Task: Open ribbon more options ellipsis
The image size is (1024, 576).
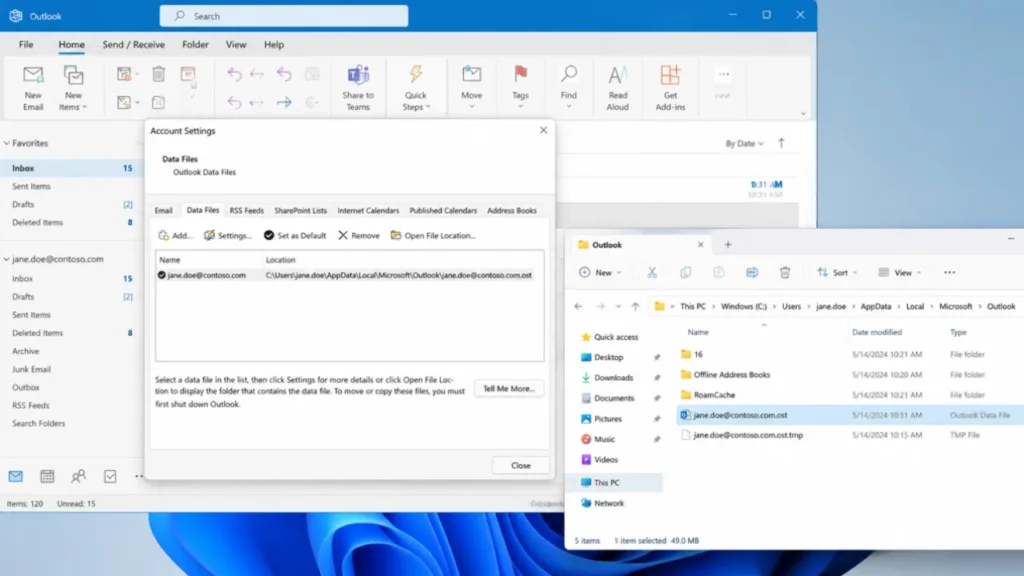Action: coord(724,74)
